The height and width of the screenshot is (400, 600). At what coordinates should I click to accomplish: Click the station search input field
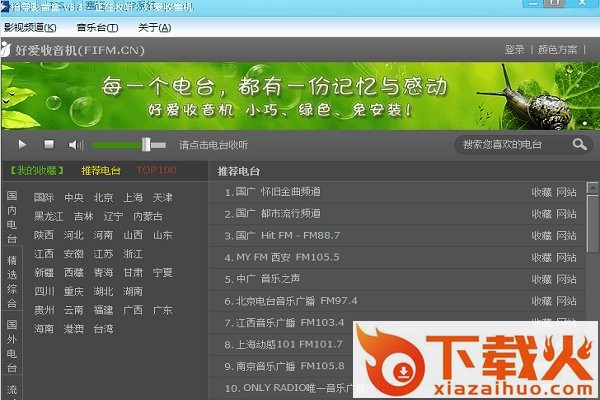point(513,145)
